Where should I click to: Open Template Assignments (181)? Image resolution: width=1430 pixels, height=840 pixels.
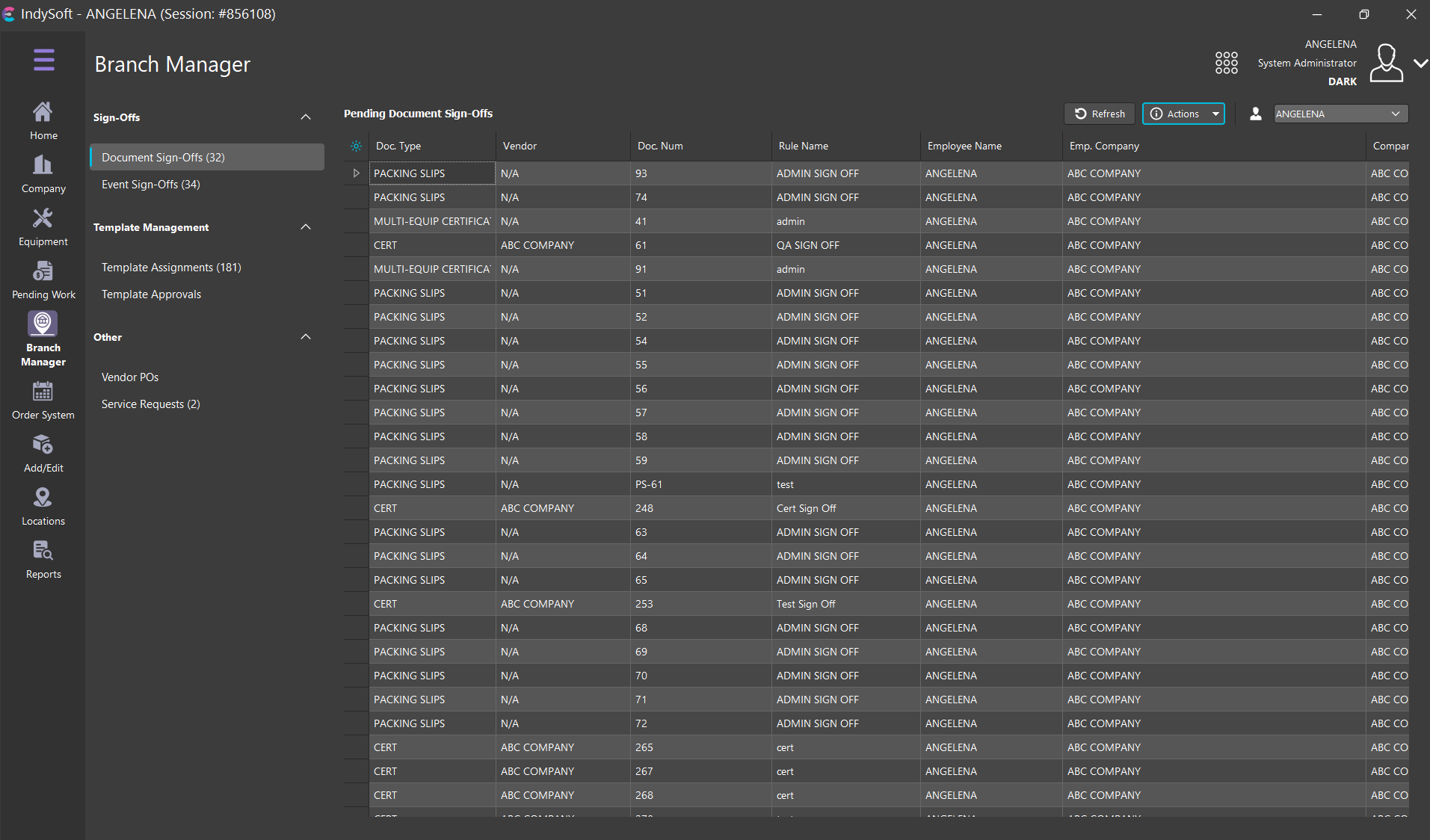pos(171,268)
